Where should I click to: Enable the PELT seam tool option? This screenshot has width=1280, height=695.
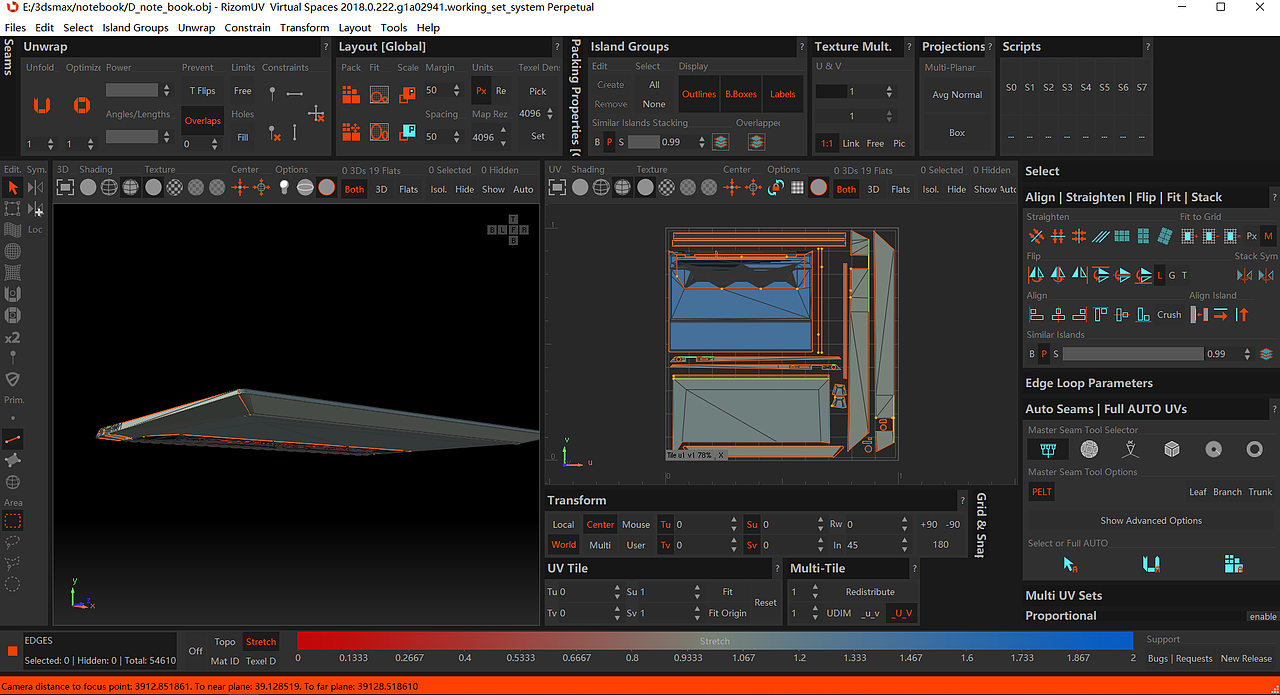pos(1042,491)
